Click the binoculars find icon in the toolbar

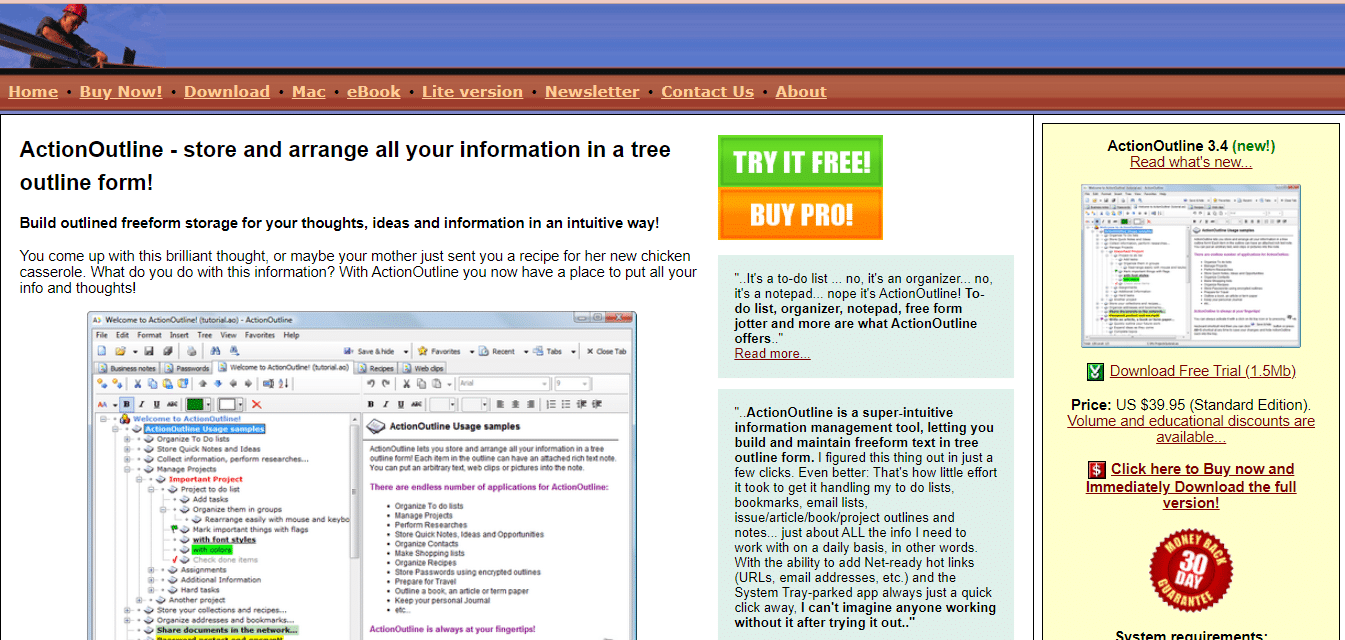214,351
